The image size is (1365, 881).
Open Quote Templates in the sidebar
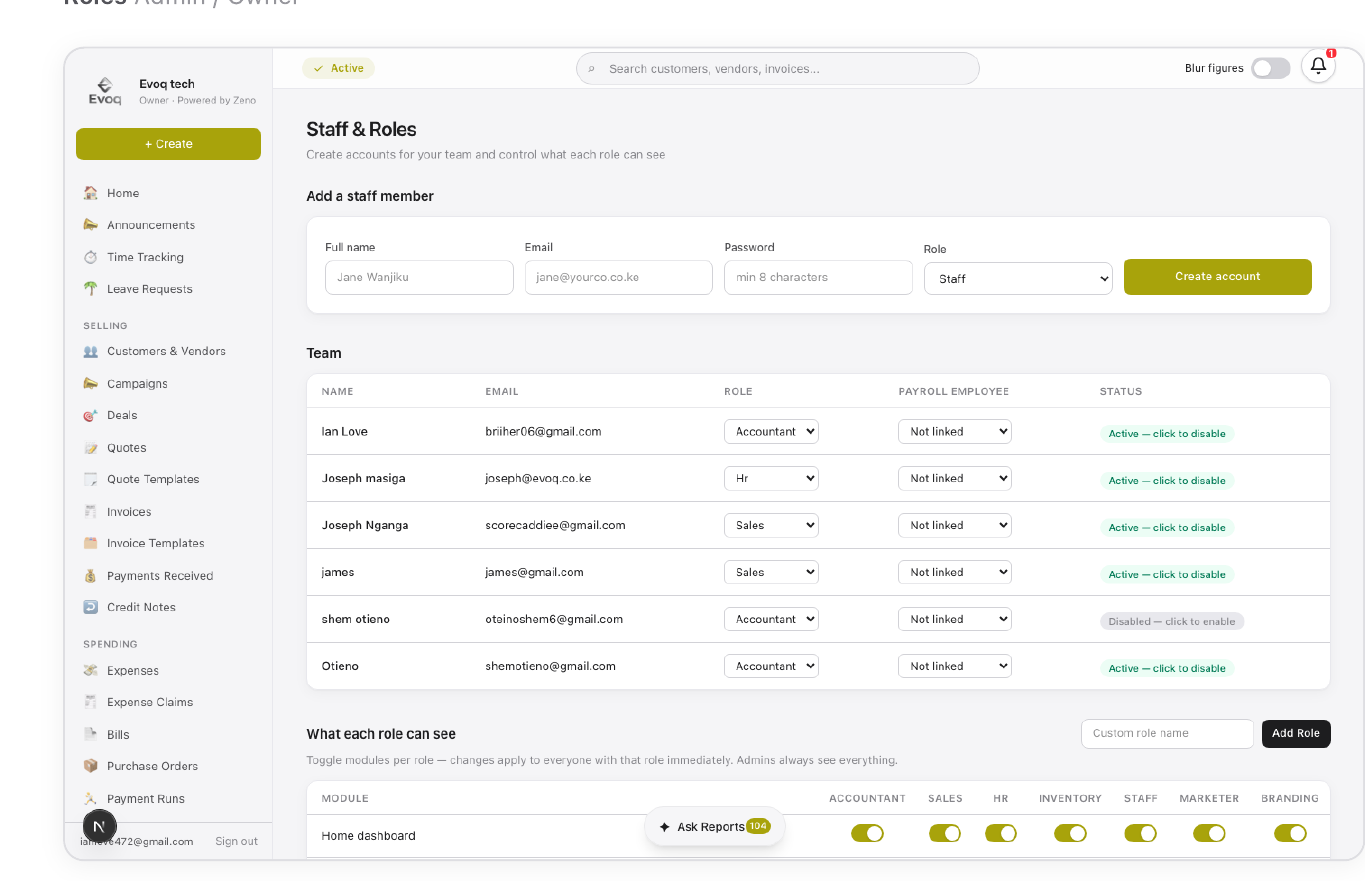tap(153, 479)
